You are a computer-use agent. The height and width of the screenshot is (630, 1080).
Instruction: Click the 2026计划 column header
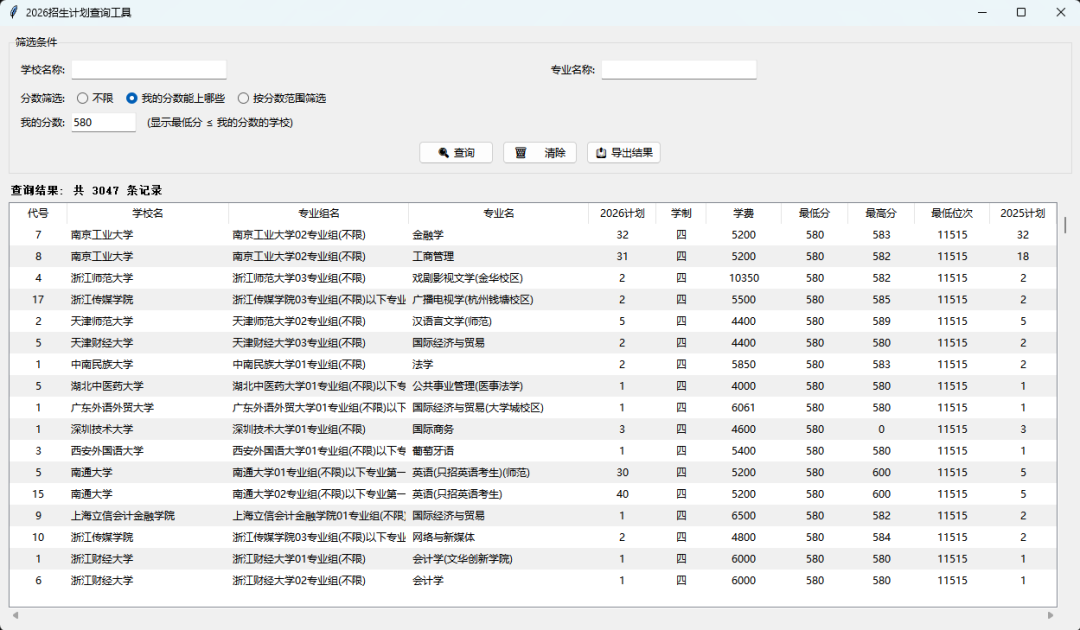click(622, 213)
